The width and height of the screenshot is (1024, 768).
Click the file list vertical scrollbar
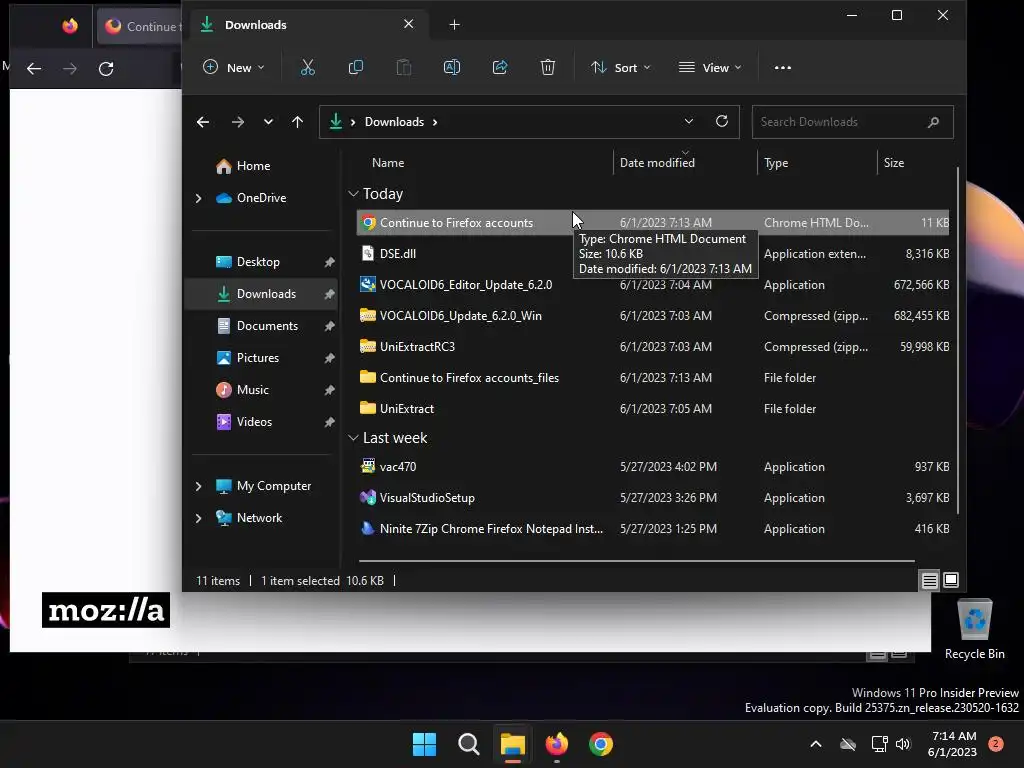point(957,340)
